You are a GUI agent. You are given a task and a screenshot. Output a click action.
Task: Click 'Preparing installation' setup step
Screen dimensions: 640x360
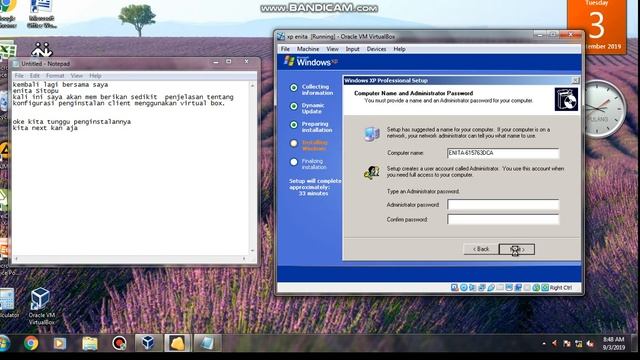317,127
